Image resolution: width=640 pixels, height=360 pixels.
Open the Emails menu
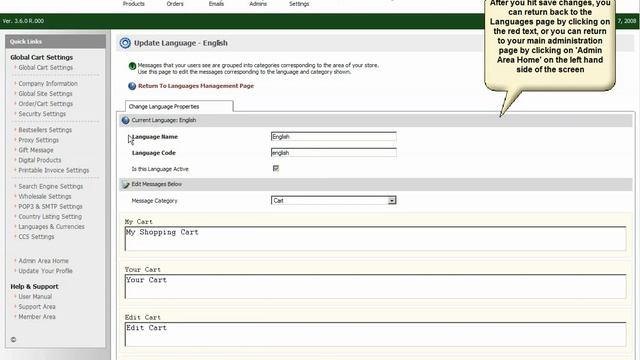click(216, 4)
